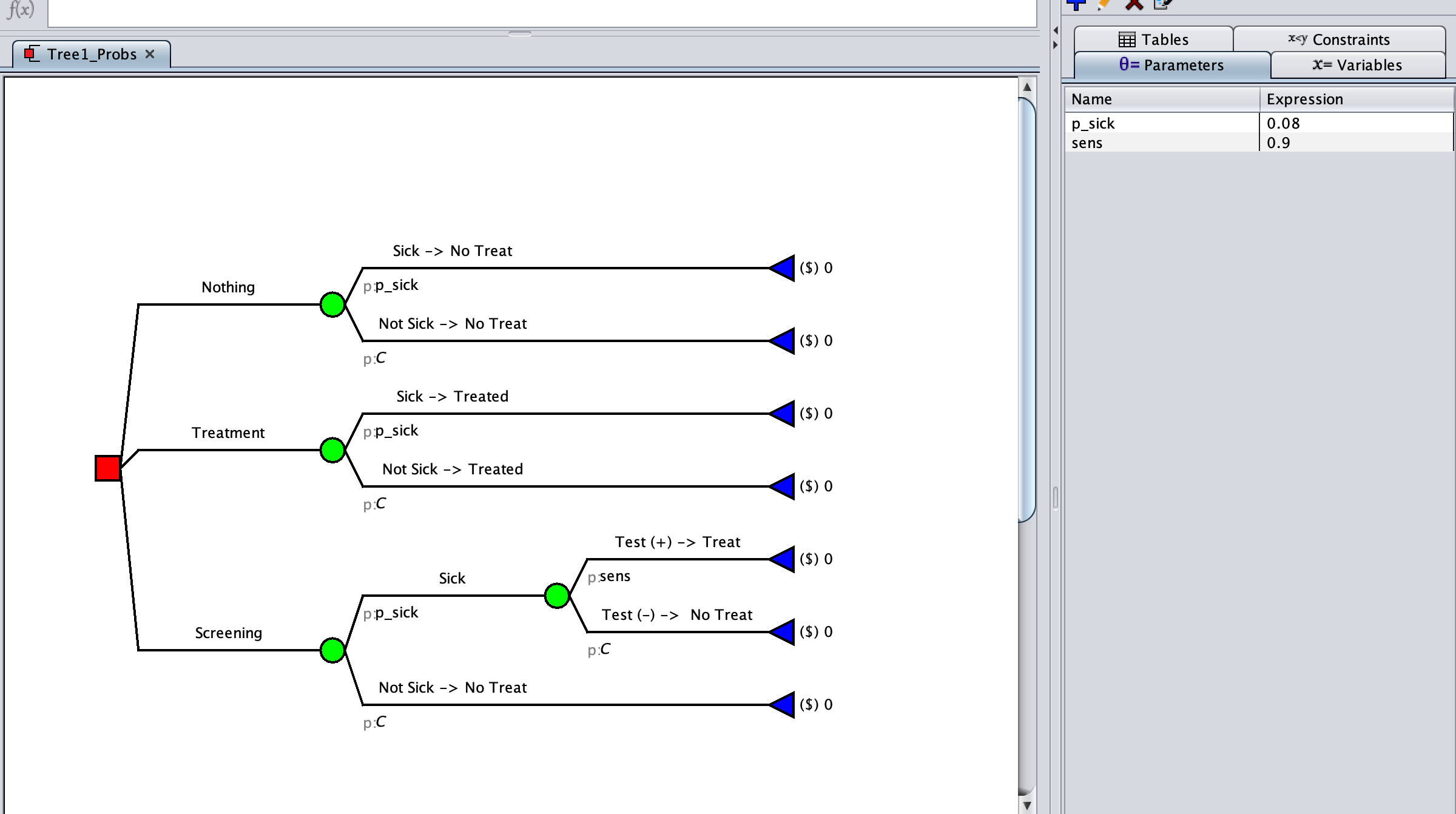1456x814 pixels.
Task: Select the Screening branch green chance node
Action: (332, 650)
